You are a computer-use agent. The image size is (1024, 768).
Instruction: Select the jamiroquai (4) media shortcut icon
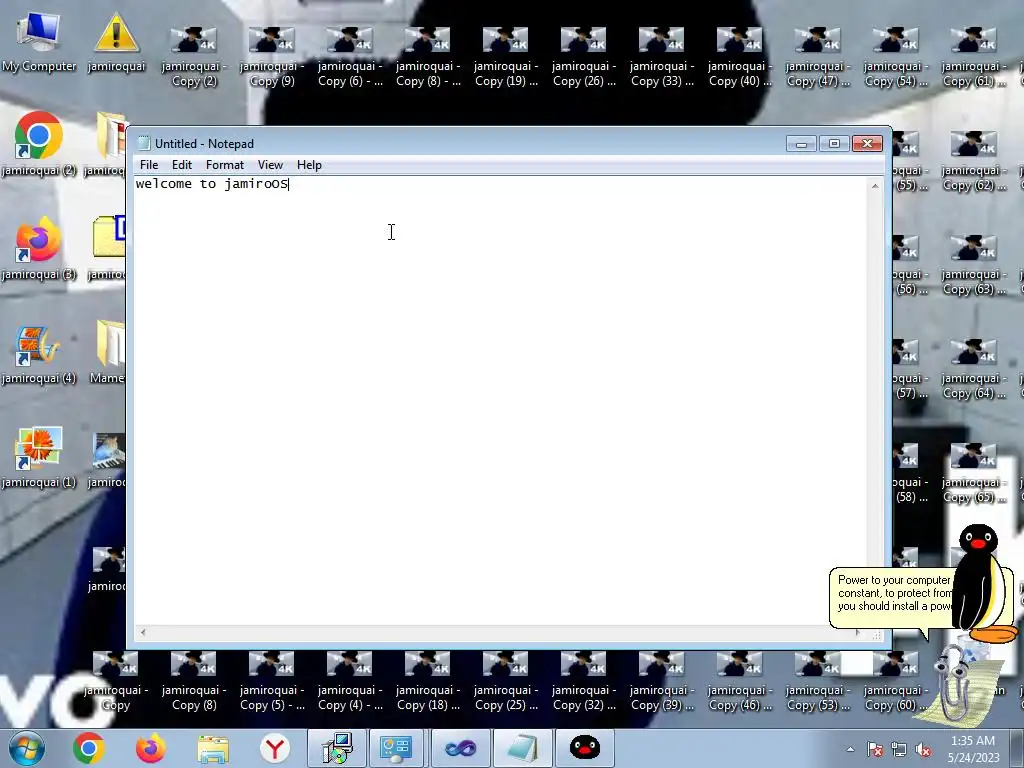(39, 353)
